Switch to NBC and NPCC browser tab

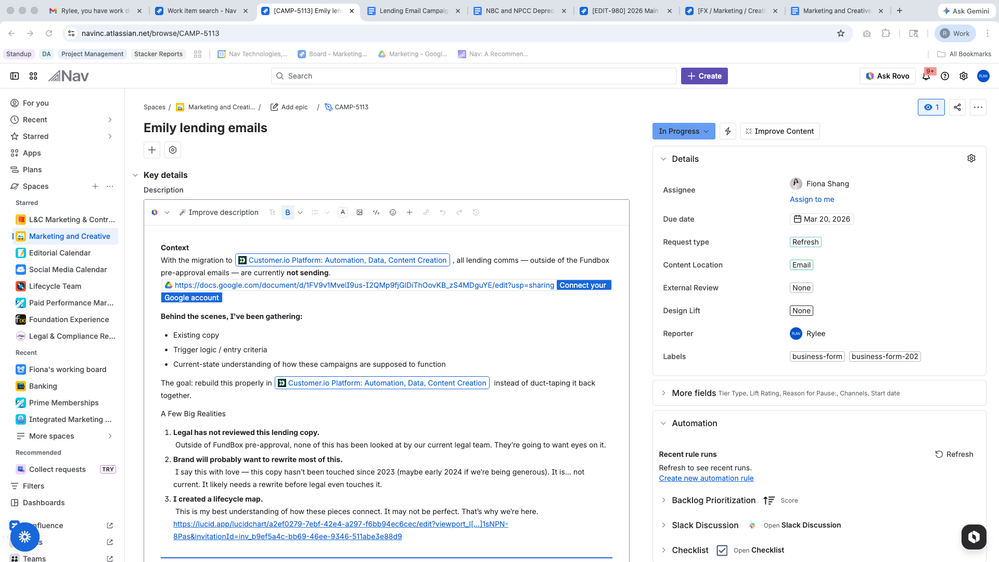[x=519, y=11]
